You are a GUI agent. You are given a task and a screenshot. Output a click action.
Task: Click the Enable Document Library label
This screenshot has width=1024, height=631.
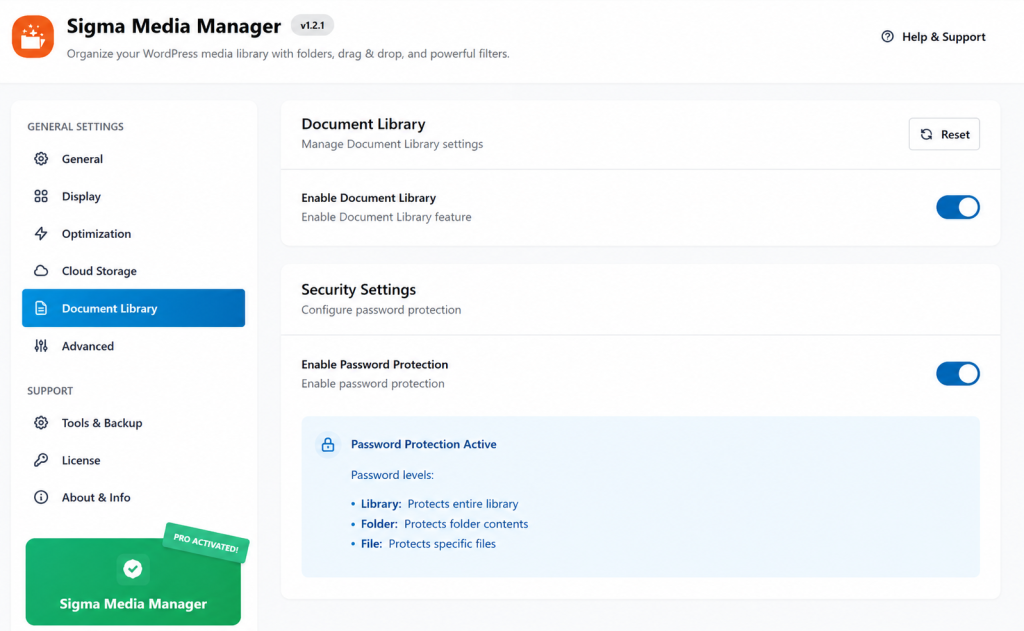click(368, 198)
